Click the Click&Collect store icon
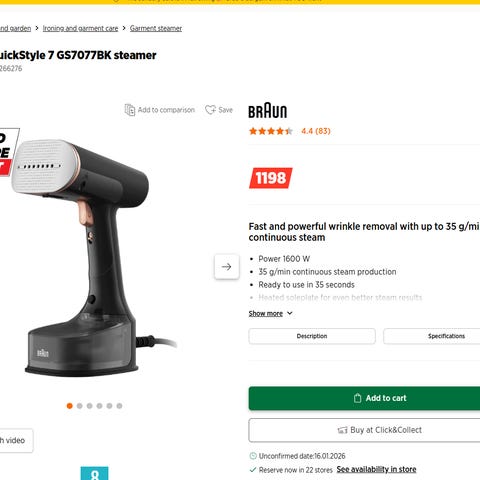This screenshot has height=480, width=480. pyautogui.click(x=342, y=430)
